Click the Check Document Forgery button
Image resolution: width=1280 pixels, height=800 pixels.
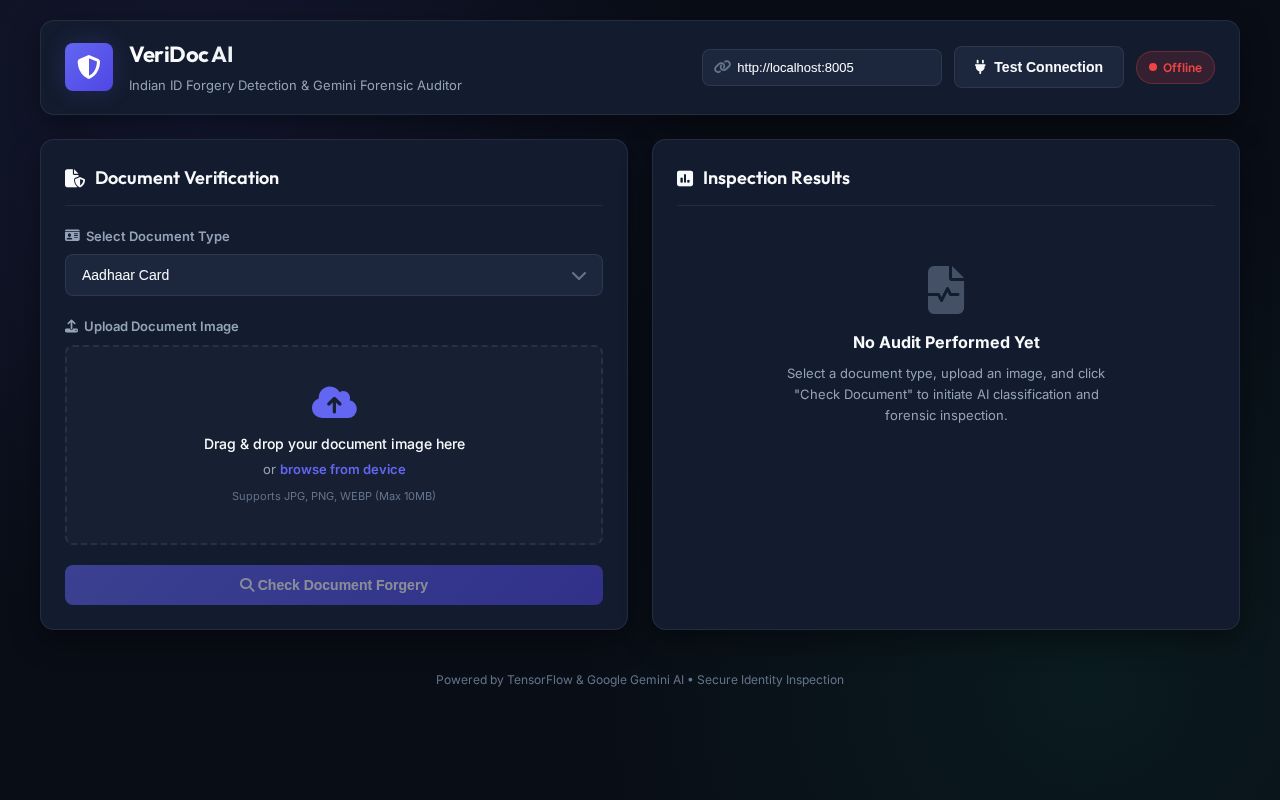334,585
